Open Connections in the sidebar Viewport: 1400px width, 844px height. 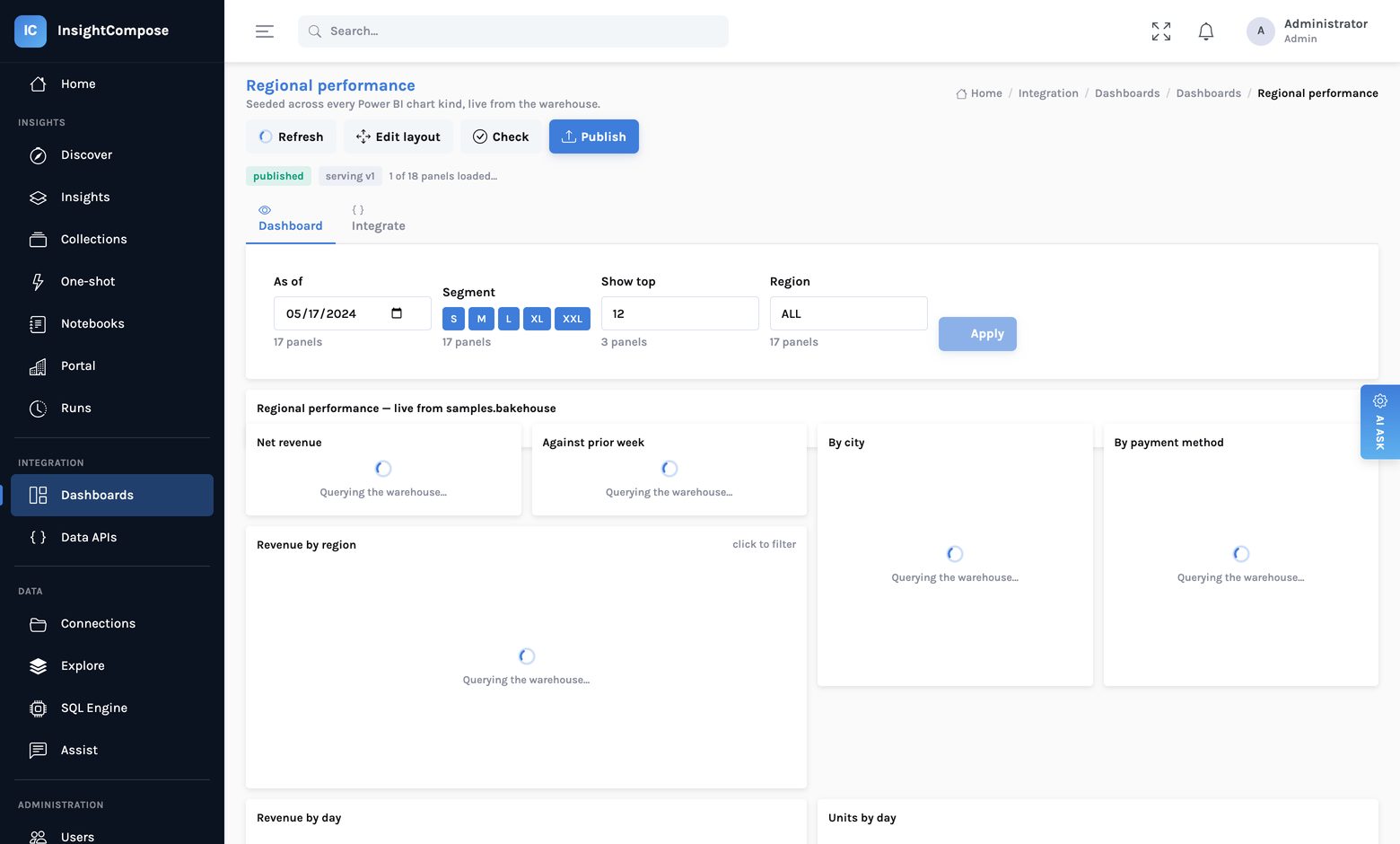tap(112, 624)
